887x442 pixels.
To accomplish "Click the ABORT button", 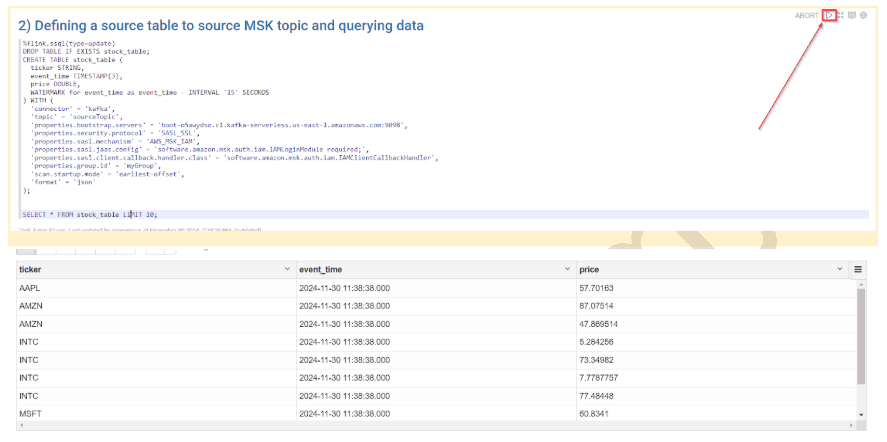I will pyautogui.click(x=806, y=15).
